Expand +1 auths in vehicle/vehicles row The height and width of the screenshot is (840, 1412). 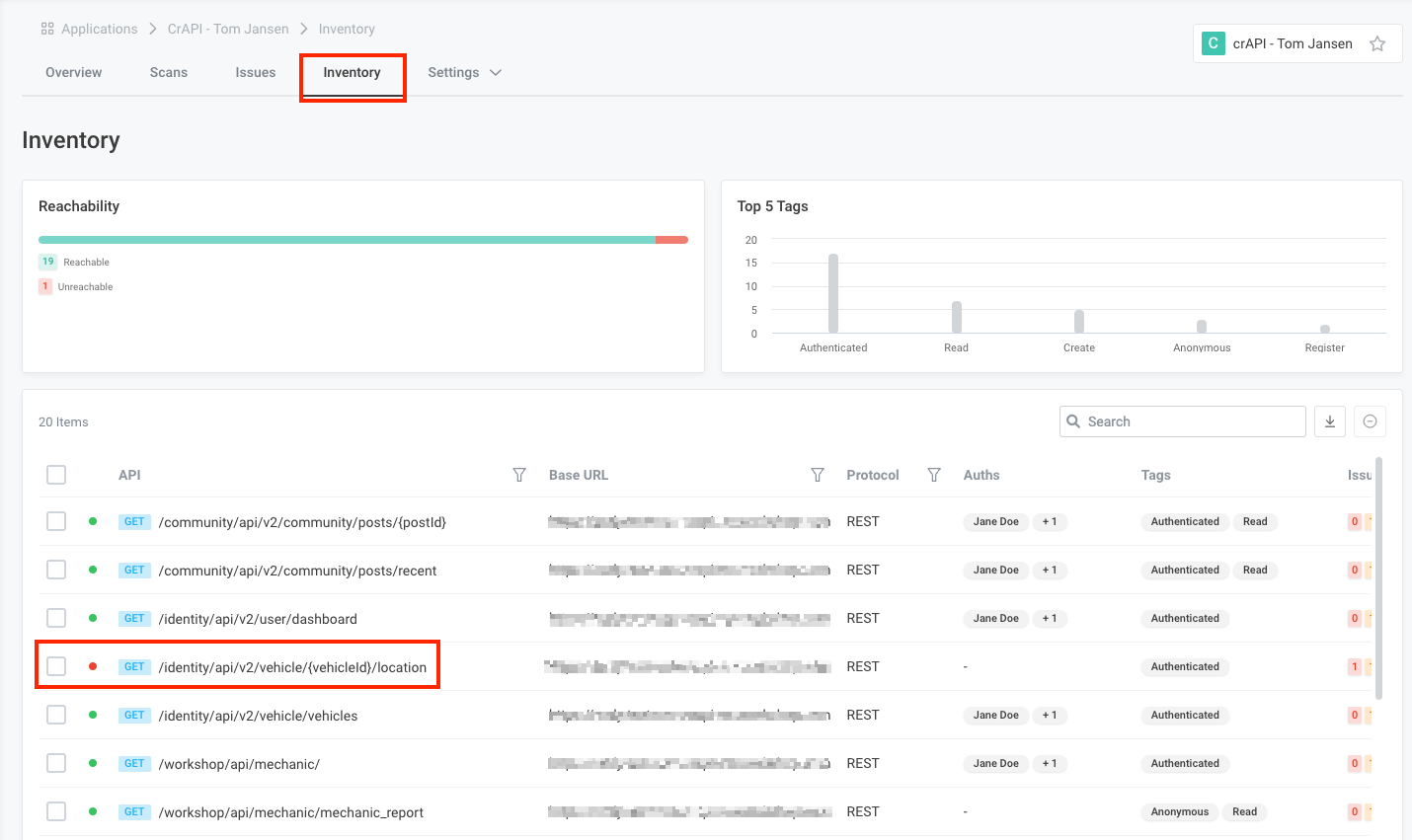tap(1050, 715)
